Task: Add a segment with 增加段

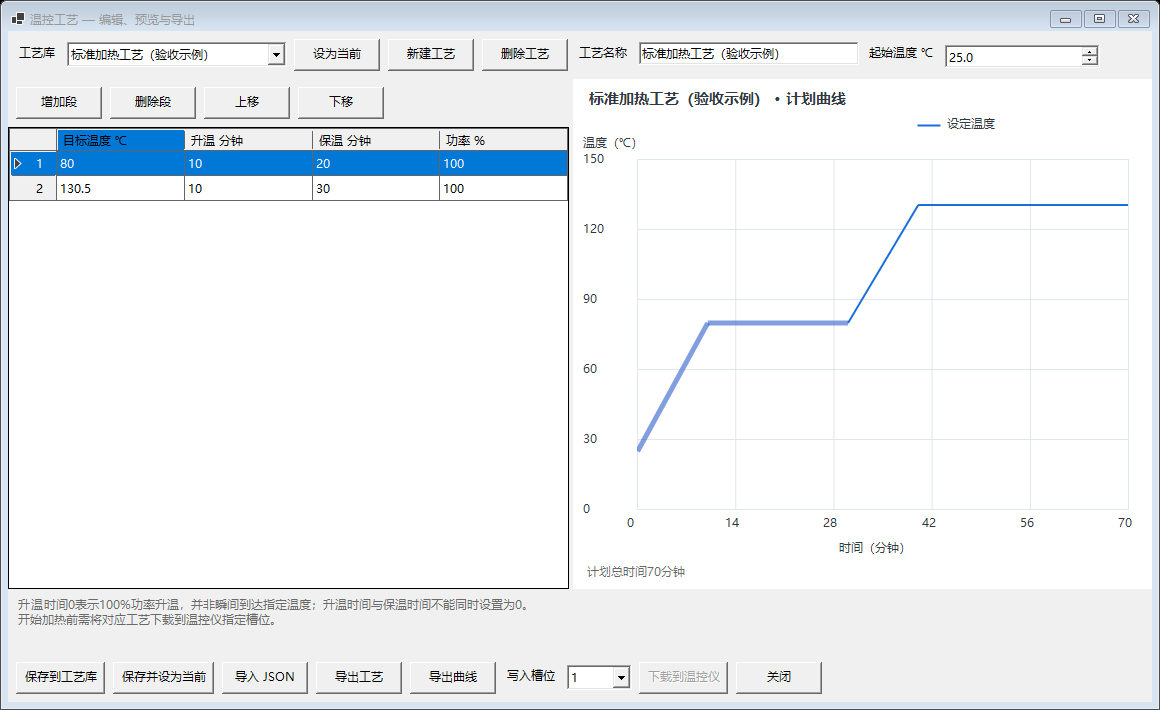Action: 59,102
